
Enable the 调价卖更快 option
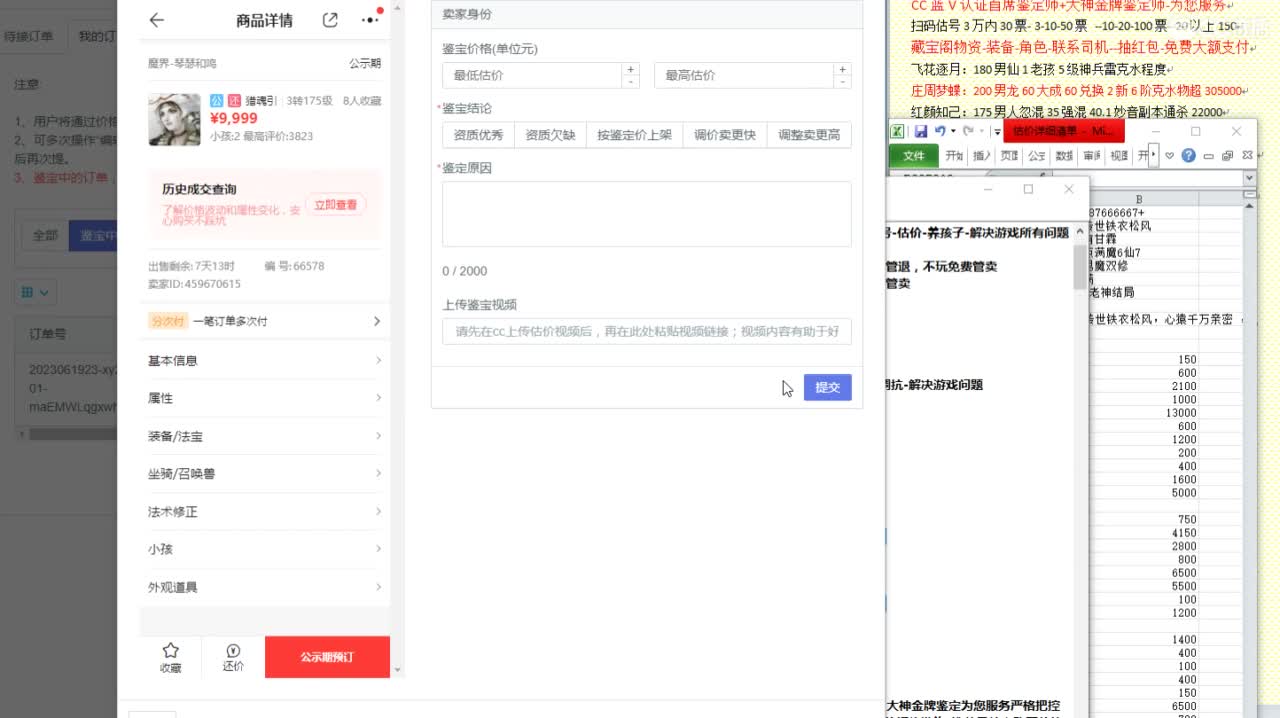tap(724, 134)
